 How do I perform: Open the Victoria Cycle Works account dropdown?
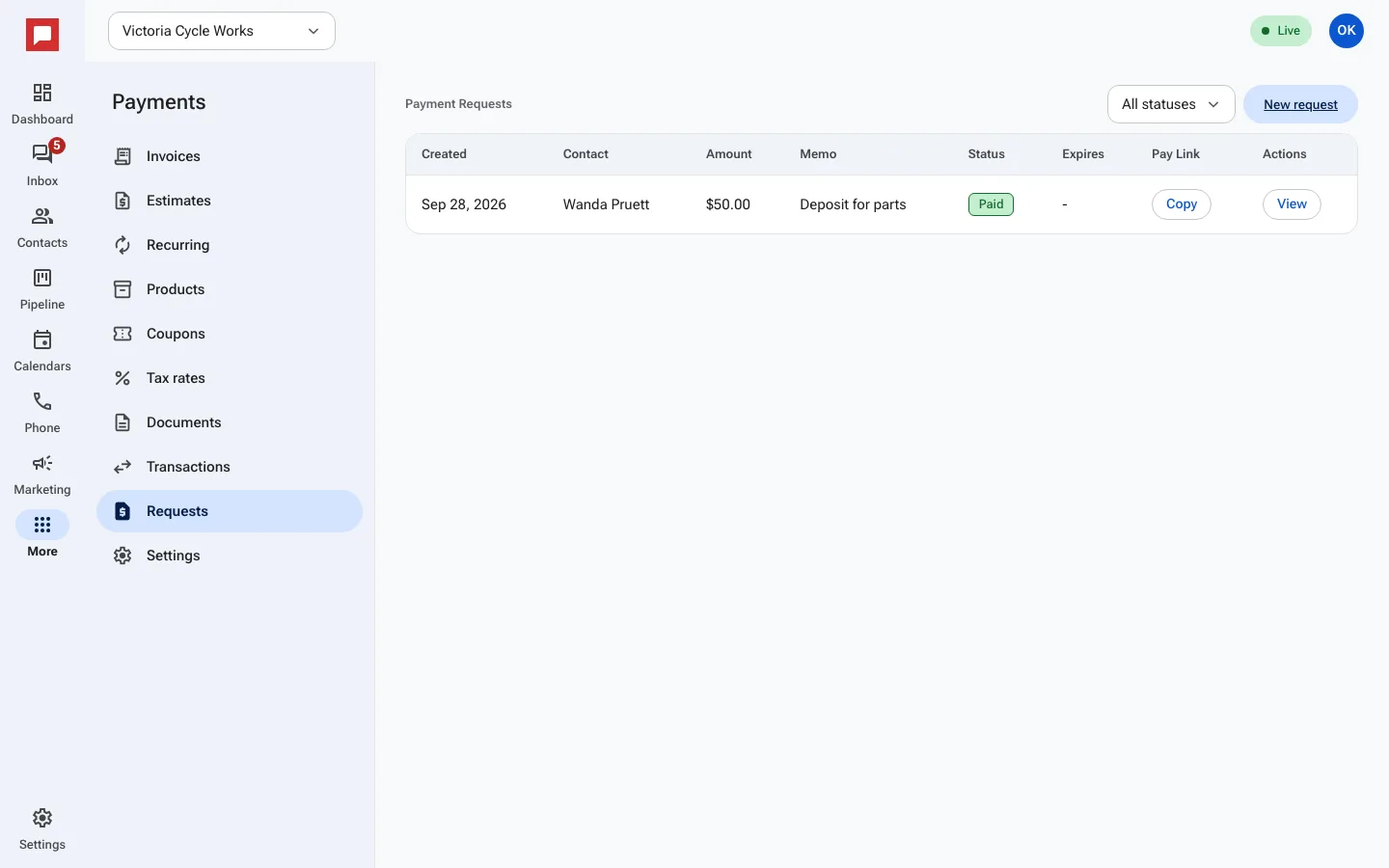click(x=222, y=31)
